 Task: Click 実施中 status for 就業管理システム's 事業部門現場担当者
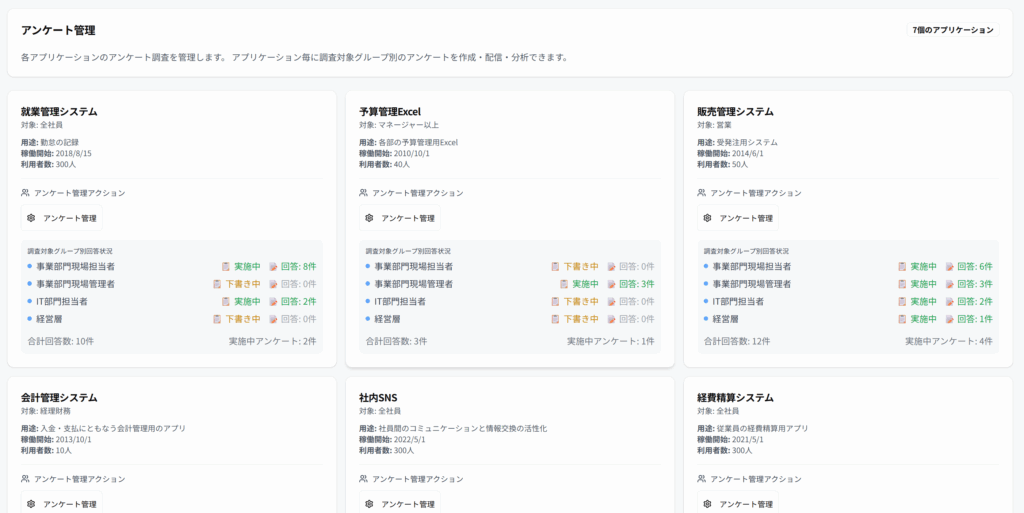coord(247,267)
